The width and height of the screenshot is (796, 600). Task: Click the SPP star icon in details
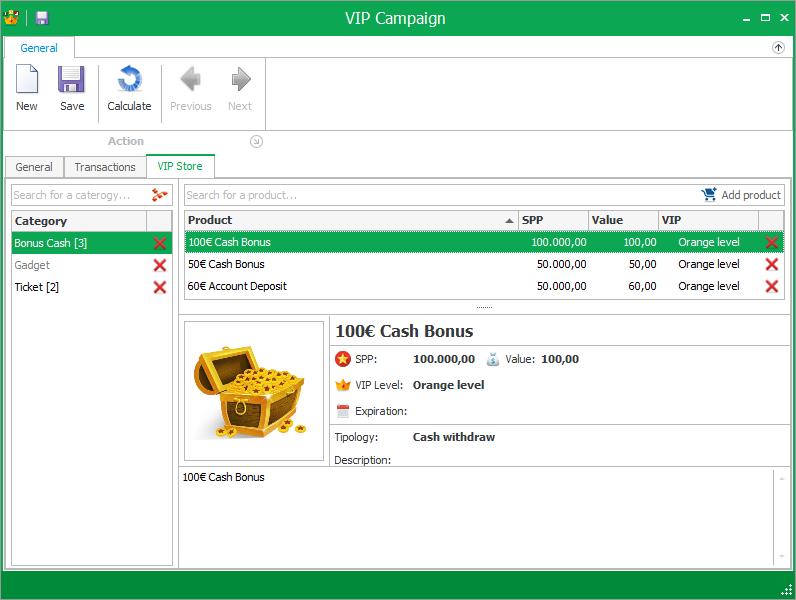(x=343, y=359)
